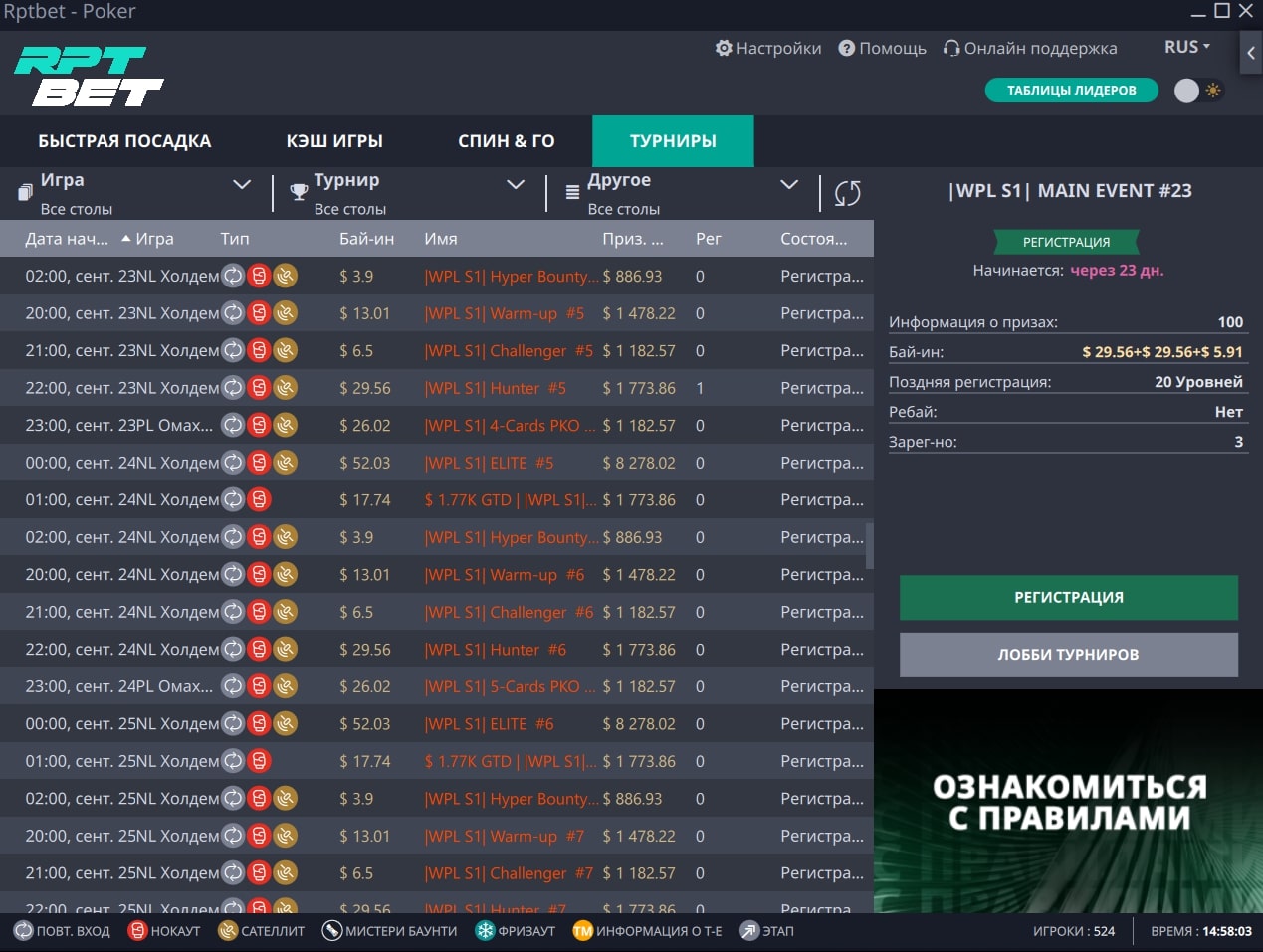Open Онлайн поддержка via headset icon
1263x952 pixels.
click(x=951, y=48)
